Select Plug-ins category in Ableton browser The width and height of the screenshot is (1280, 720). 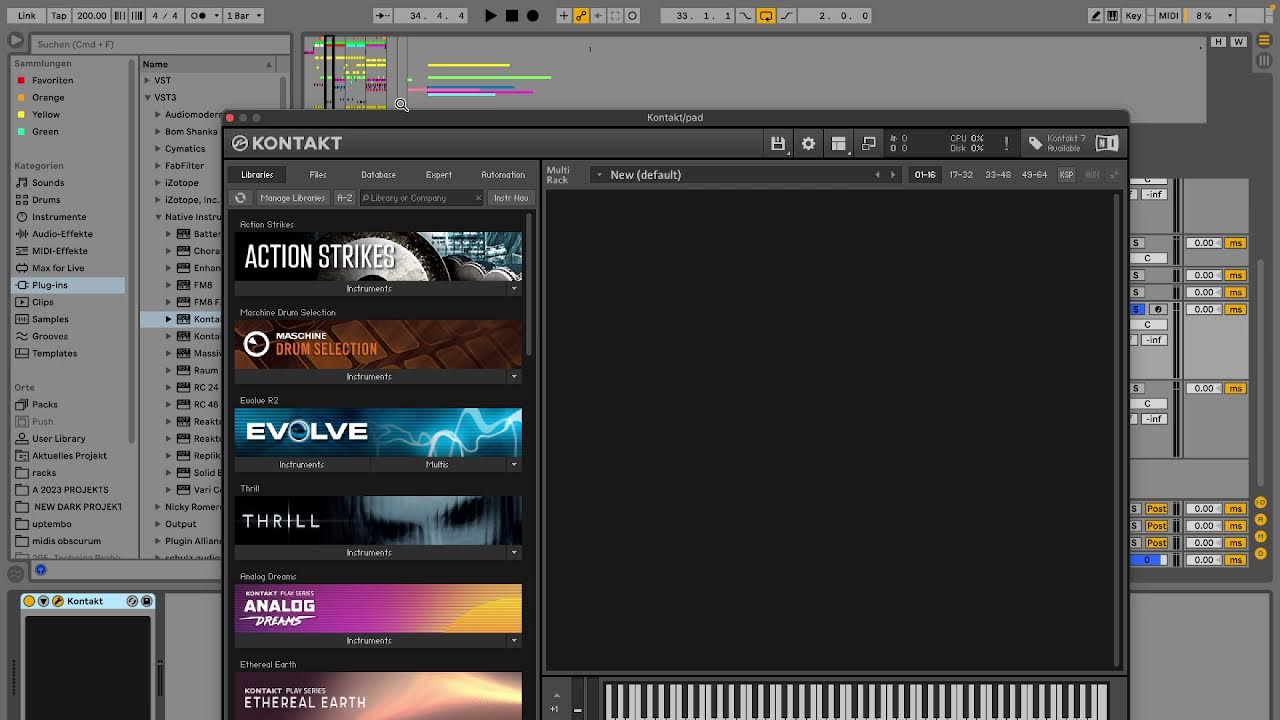pyautogui.click(x=68, y=285)
